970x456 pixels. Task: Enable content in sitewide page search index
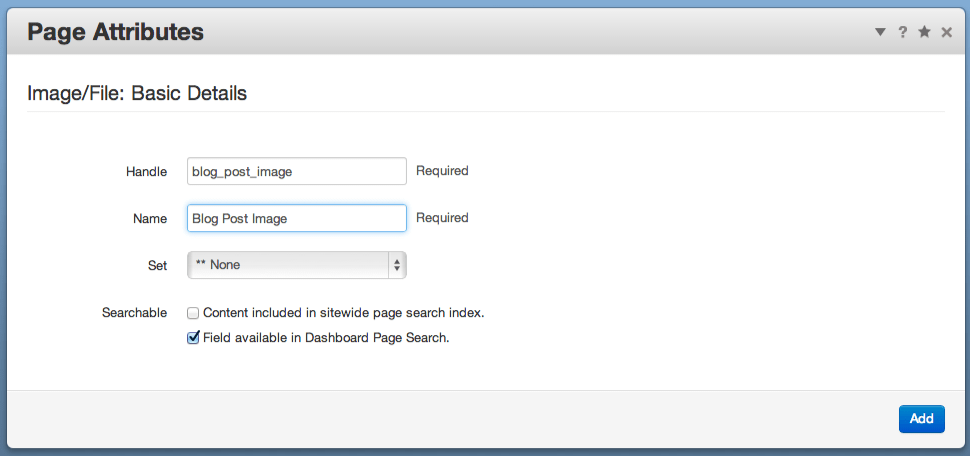click(x=193, y=313)
